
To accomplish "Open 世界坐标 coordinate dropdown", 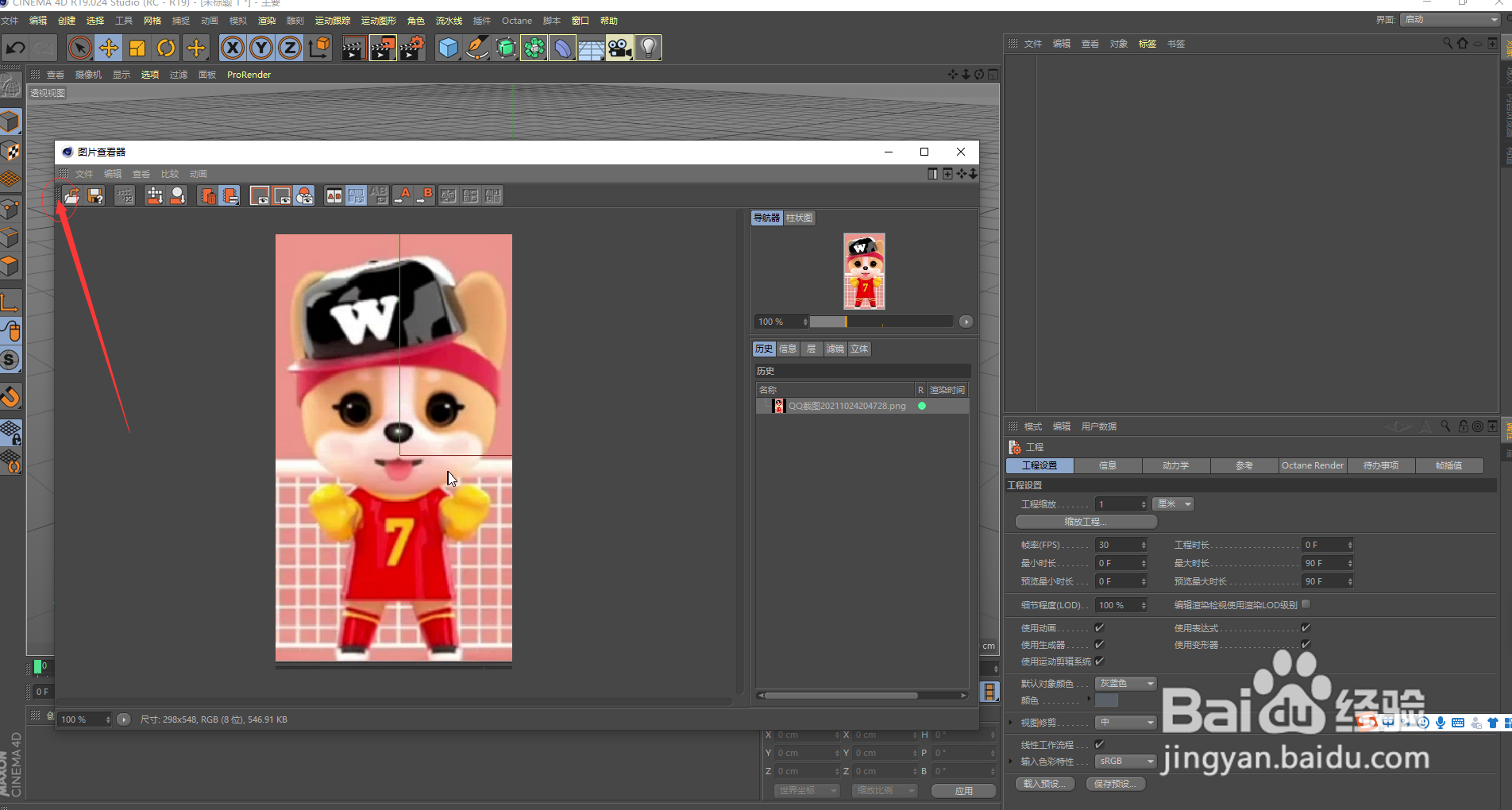I will point(806,790).
